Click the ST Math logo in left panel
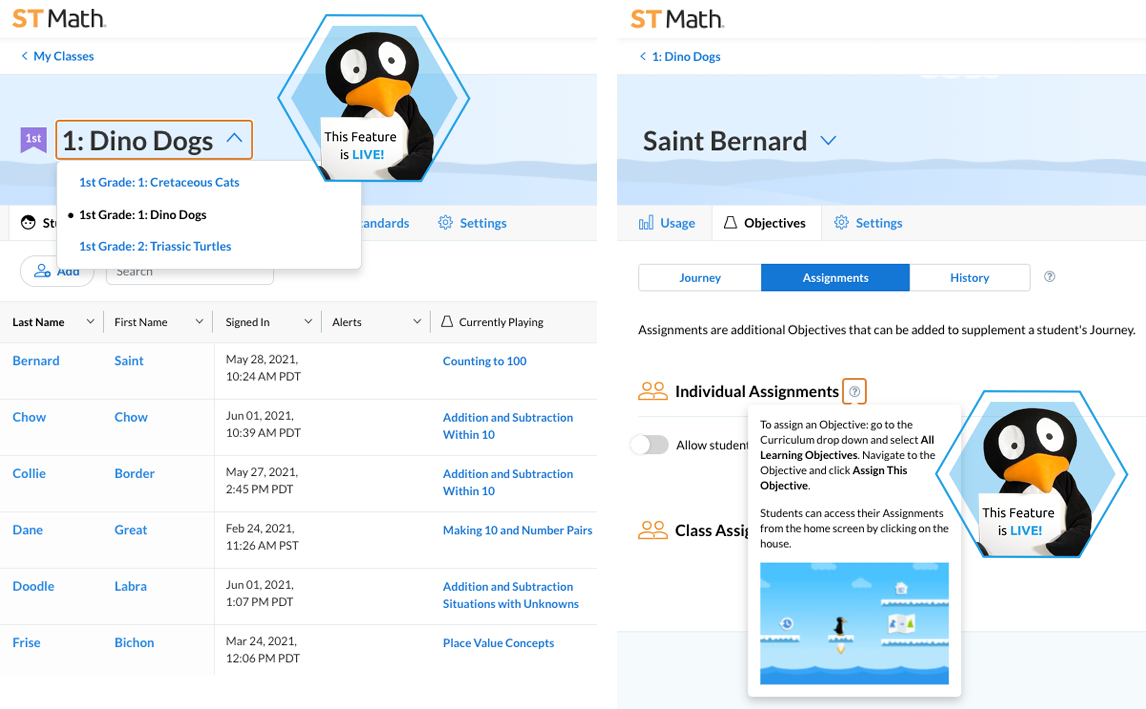 (x=59, y=18)
